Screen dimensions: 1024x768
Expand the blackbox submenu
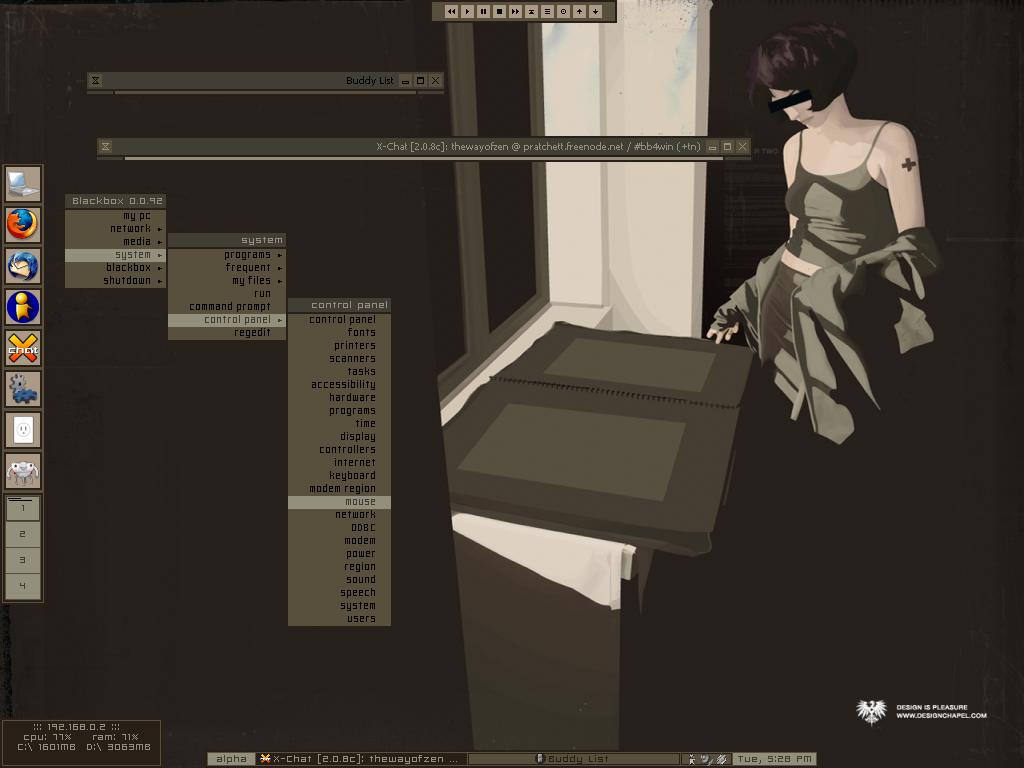coord(116,268)
